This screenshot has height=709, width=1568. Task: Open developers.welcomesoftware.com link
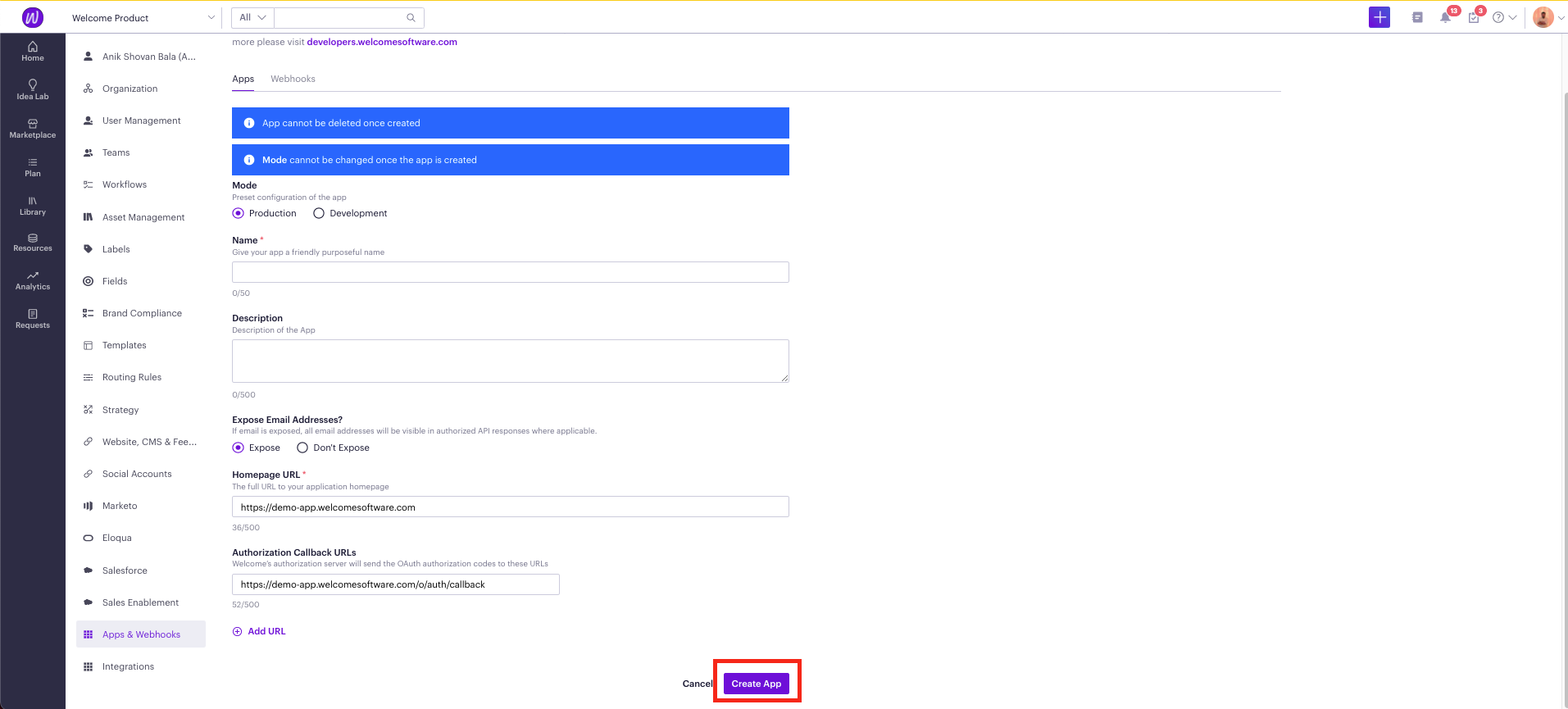pos(382,42)
